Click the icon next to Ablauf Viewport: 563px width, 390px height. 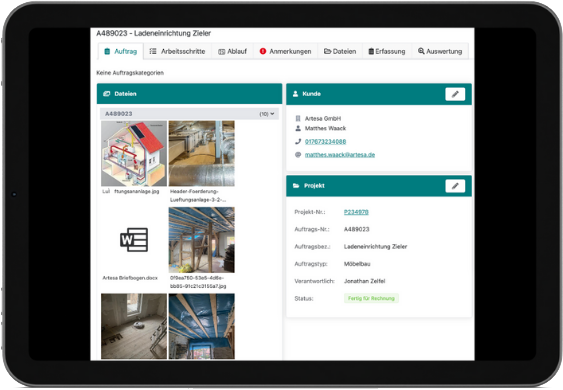click(x=222, y=52)
